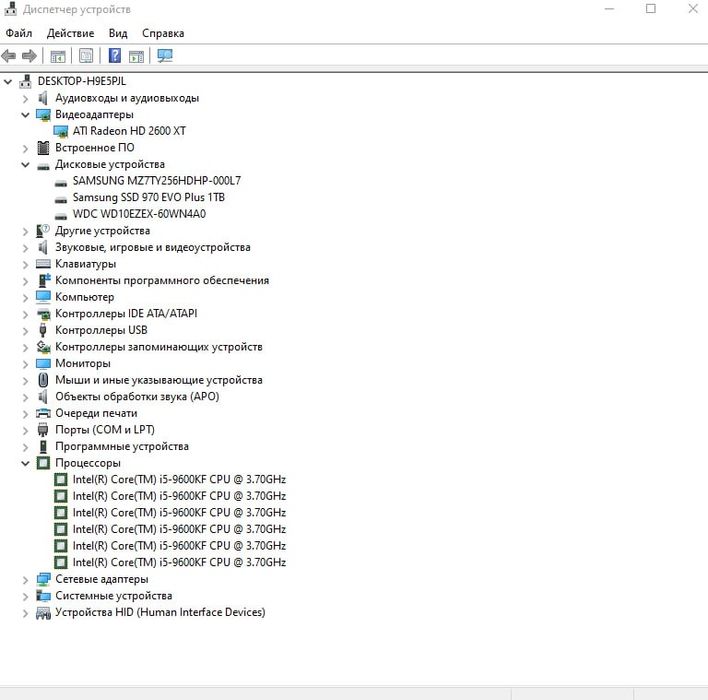Screen dimensions: 708x700
Task: Select SAMSUNG MZ7TY256HDHP-000L7 disk
Action: pos(157,181)
